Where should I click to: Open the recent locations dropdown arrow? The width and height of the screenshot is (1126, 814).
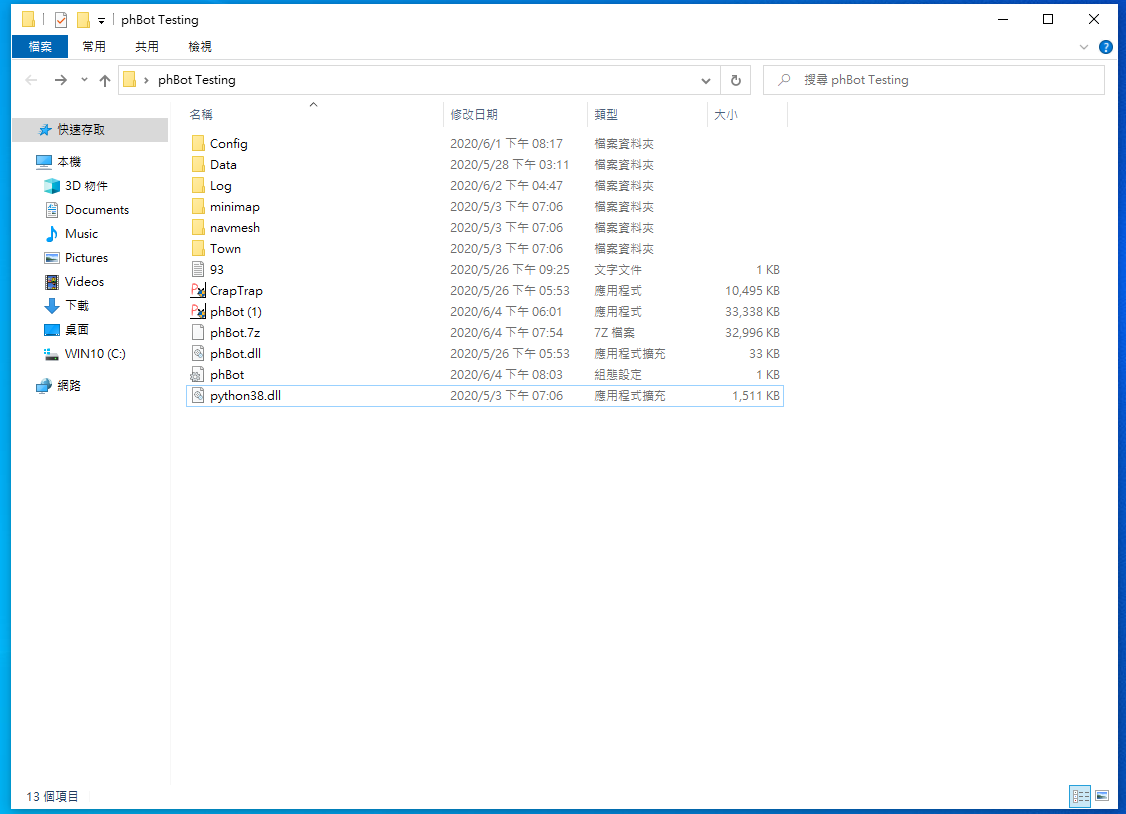[84, 80]
